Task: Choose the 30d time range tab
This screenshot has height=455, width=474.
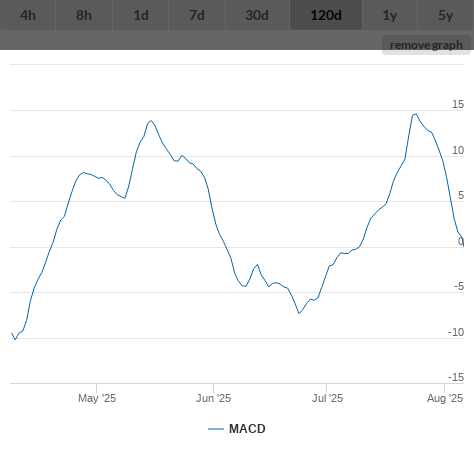Action: click(x=257, y=15)
